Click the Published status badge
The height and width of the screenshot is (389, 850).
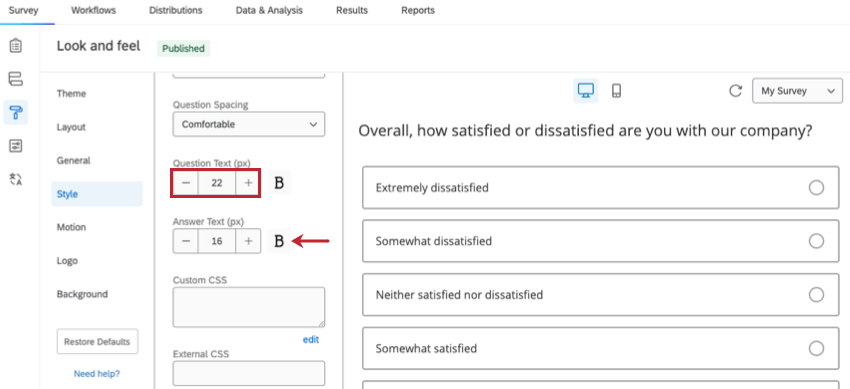coord(183,48)
